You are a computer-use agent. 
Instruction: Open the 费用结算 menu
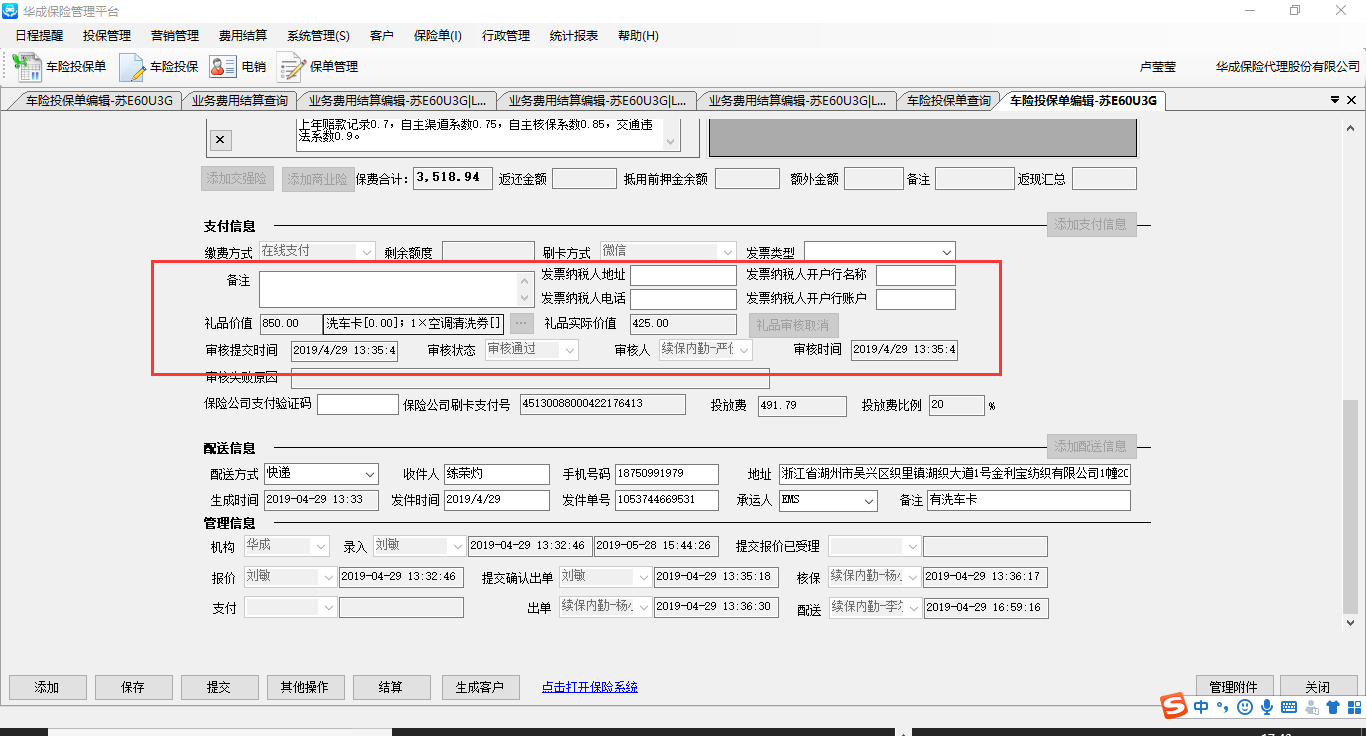click(x=242, y=35)
